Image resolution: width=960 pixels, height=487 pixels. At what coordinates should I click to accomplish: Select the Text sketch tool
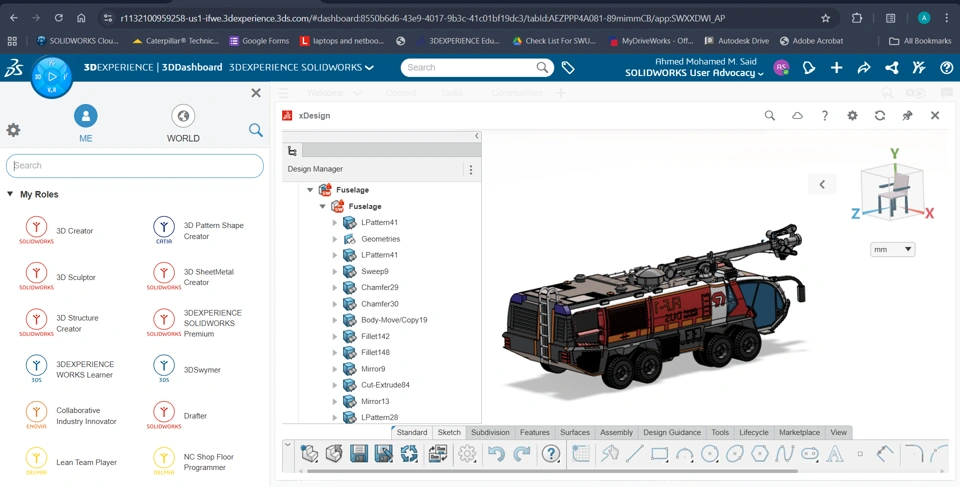pos(834,454)
